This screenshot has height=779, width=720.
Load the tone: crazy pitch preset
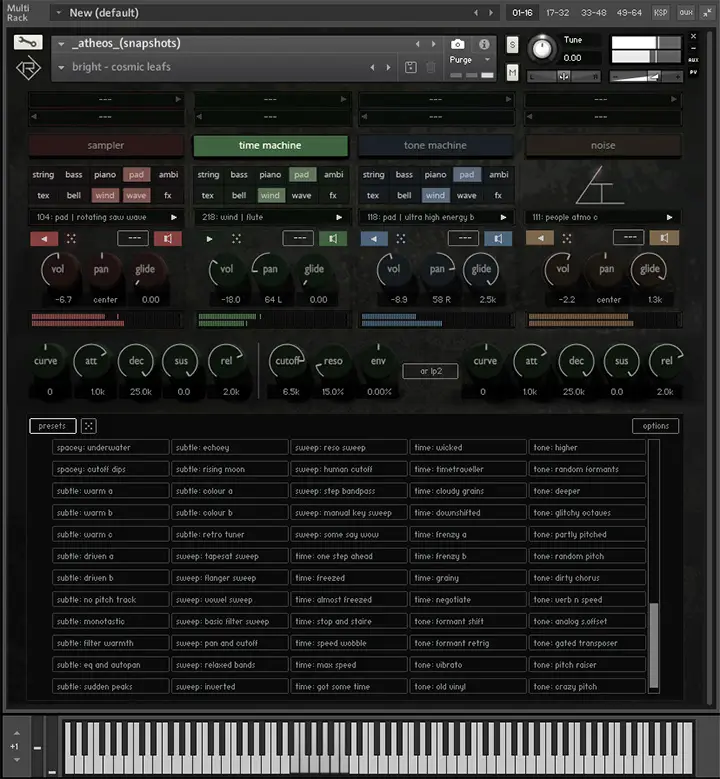pos(587,687)
